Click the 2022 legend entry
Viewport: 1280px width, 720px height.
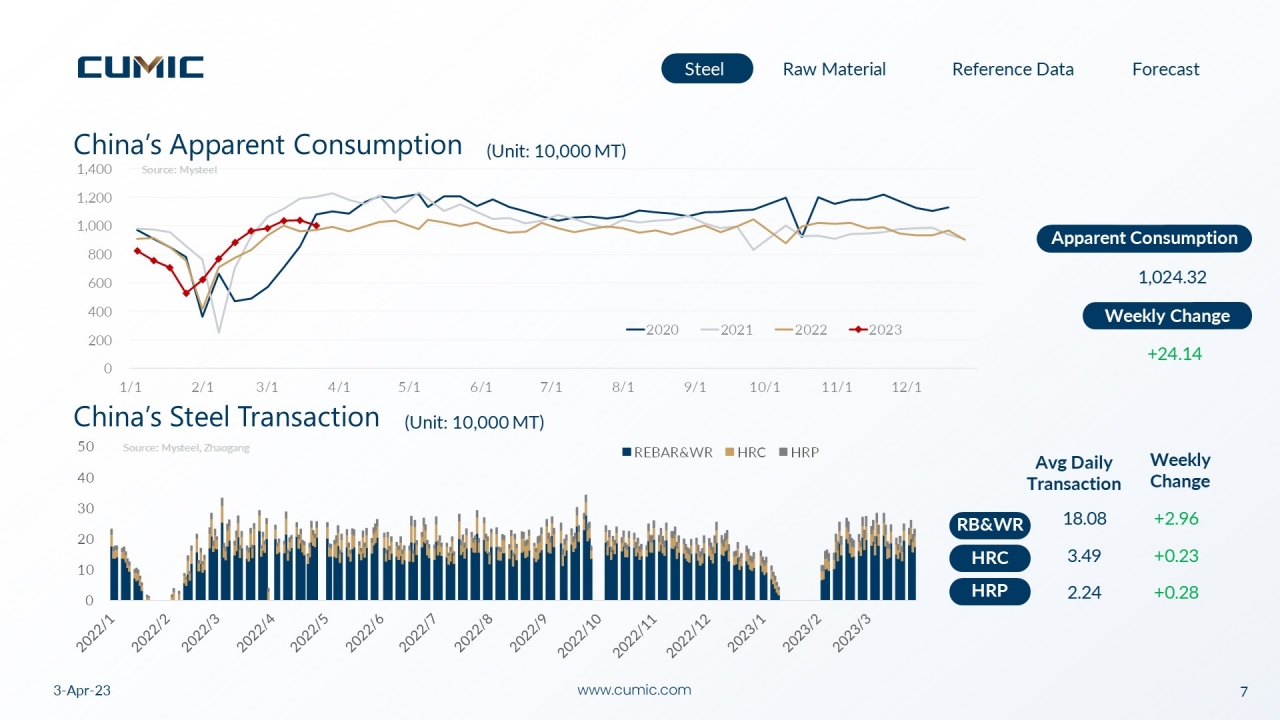click(x=800, y=329)
